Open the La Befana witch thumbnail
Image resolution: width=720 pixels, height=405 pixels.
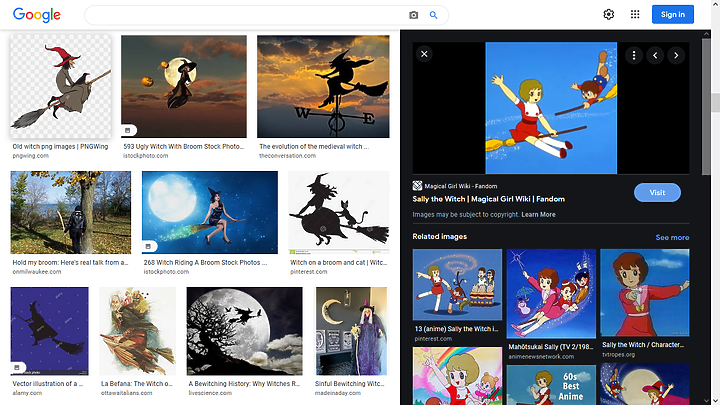(138, 331)
